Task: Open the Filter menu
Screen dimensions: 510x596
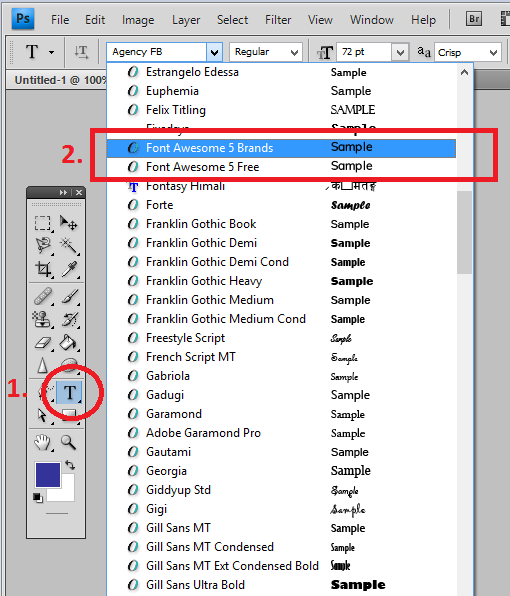Action: [x=278, y=20]
